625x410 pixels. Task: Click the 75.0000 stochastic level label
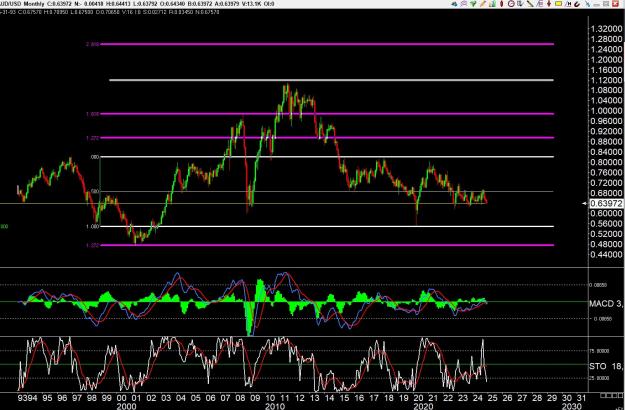(x=599, y=351)
